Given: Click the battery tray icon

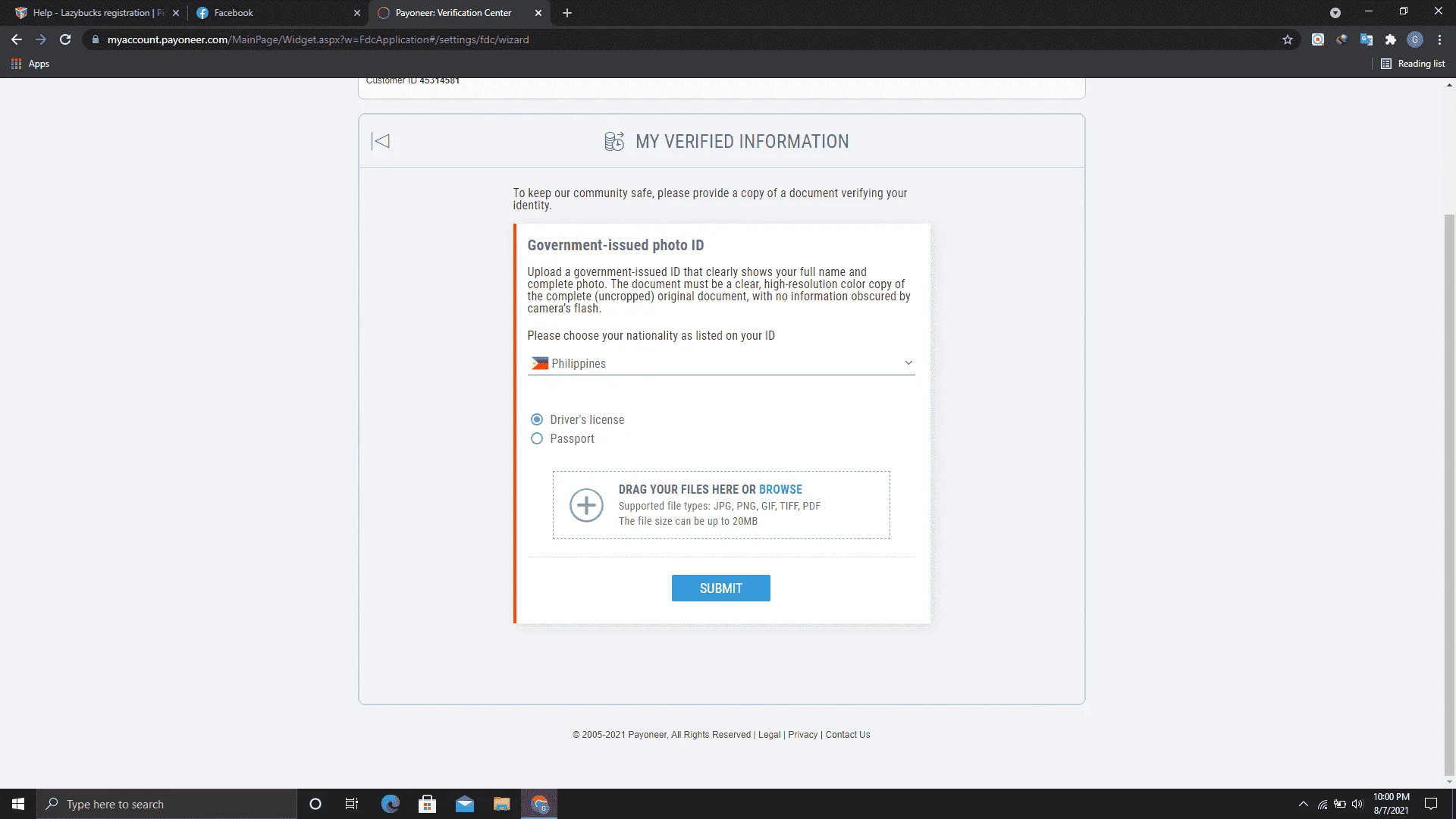Looking at the screenshot, I should [1340, 804].
